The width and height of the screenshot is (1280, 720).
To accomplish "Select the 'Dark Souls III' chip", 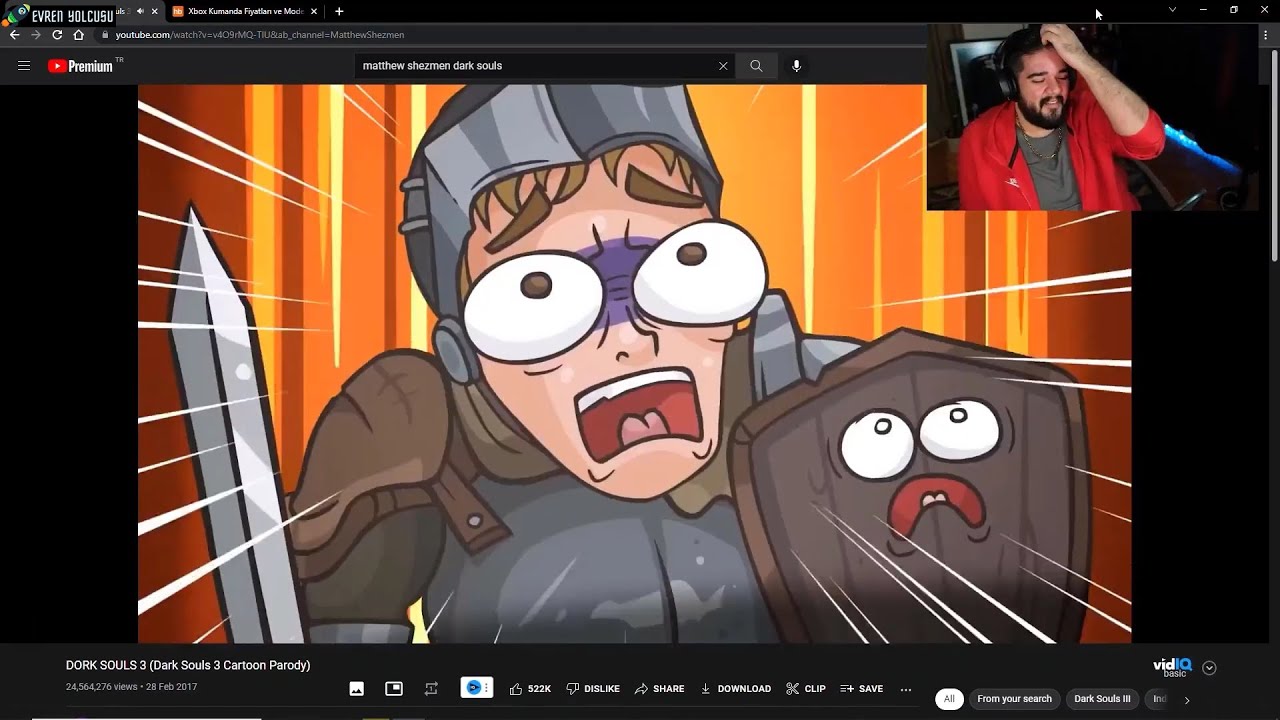I will (1102, 699).
